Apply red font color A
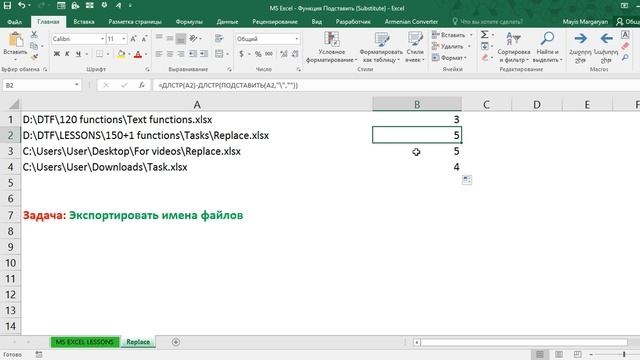Viewport: 640px width, 360px height. tap(138, 54)
